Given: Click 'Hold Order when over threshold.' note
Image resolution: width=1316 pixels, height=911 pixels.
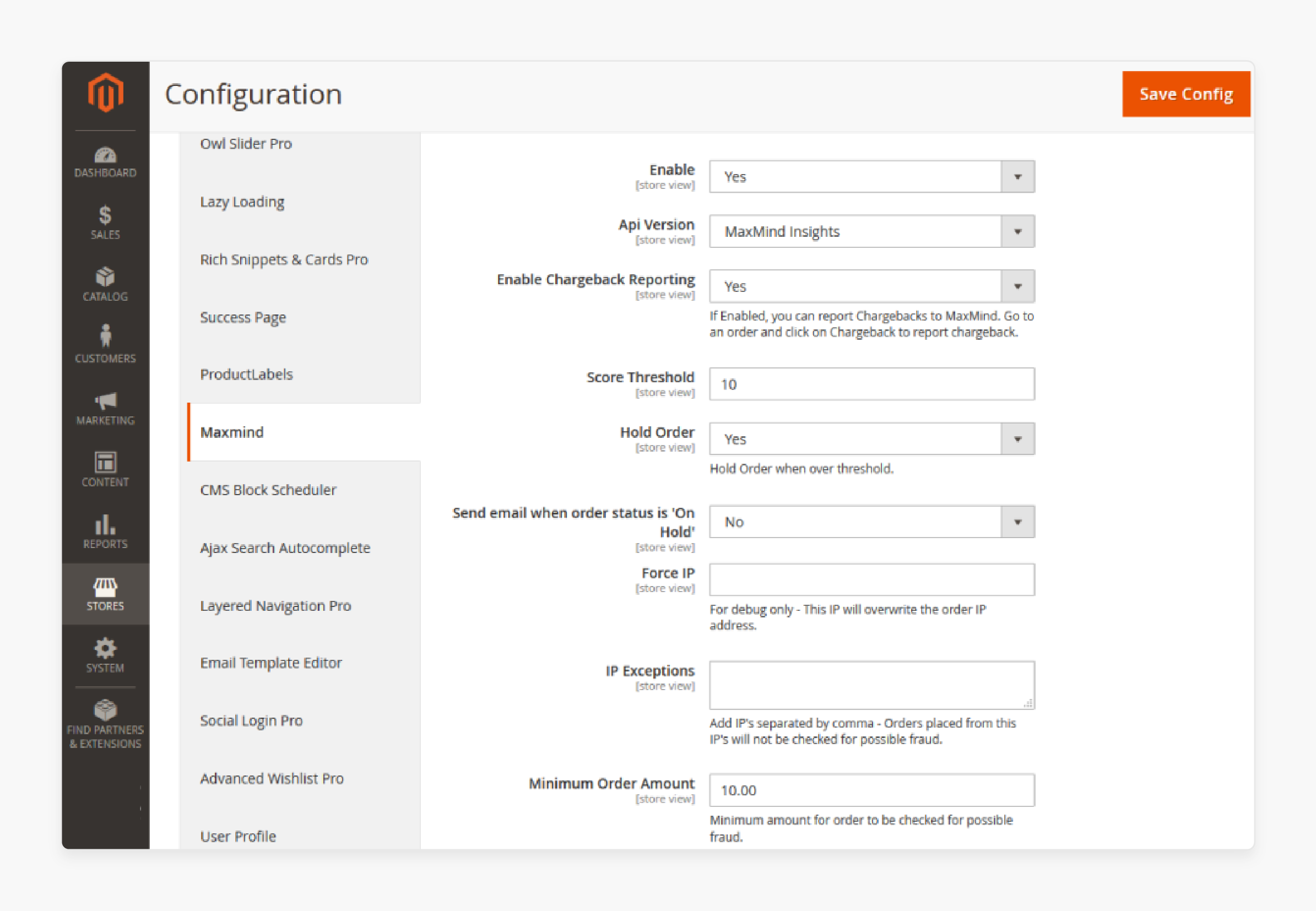Looking at the screenshot, I should (801, 469).
